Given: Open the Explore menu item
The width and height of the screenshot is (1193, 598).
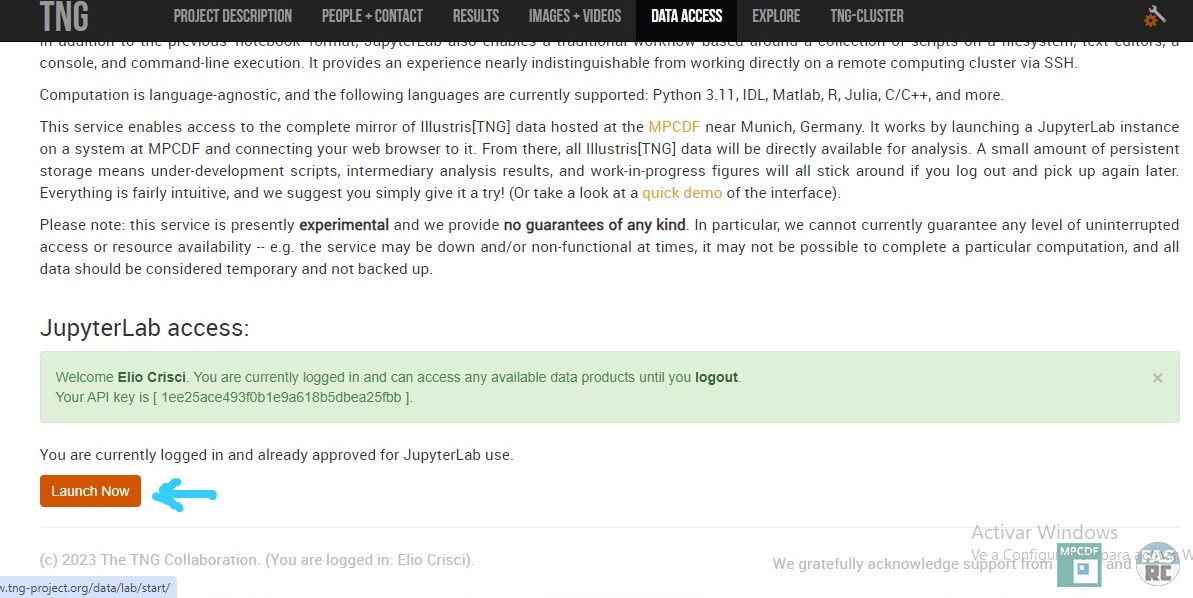Looking at the screenshot, I should pyautogui.click(x=776, y=16).
